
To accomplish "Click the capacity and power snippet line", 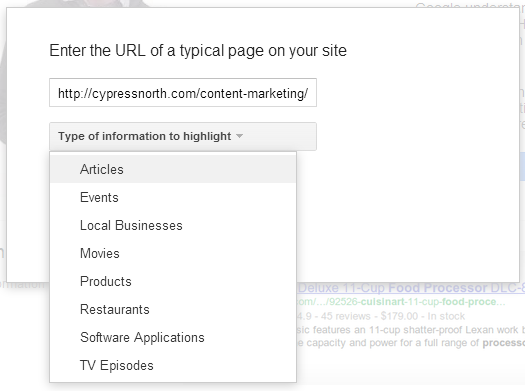I will point(411,343).
